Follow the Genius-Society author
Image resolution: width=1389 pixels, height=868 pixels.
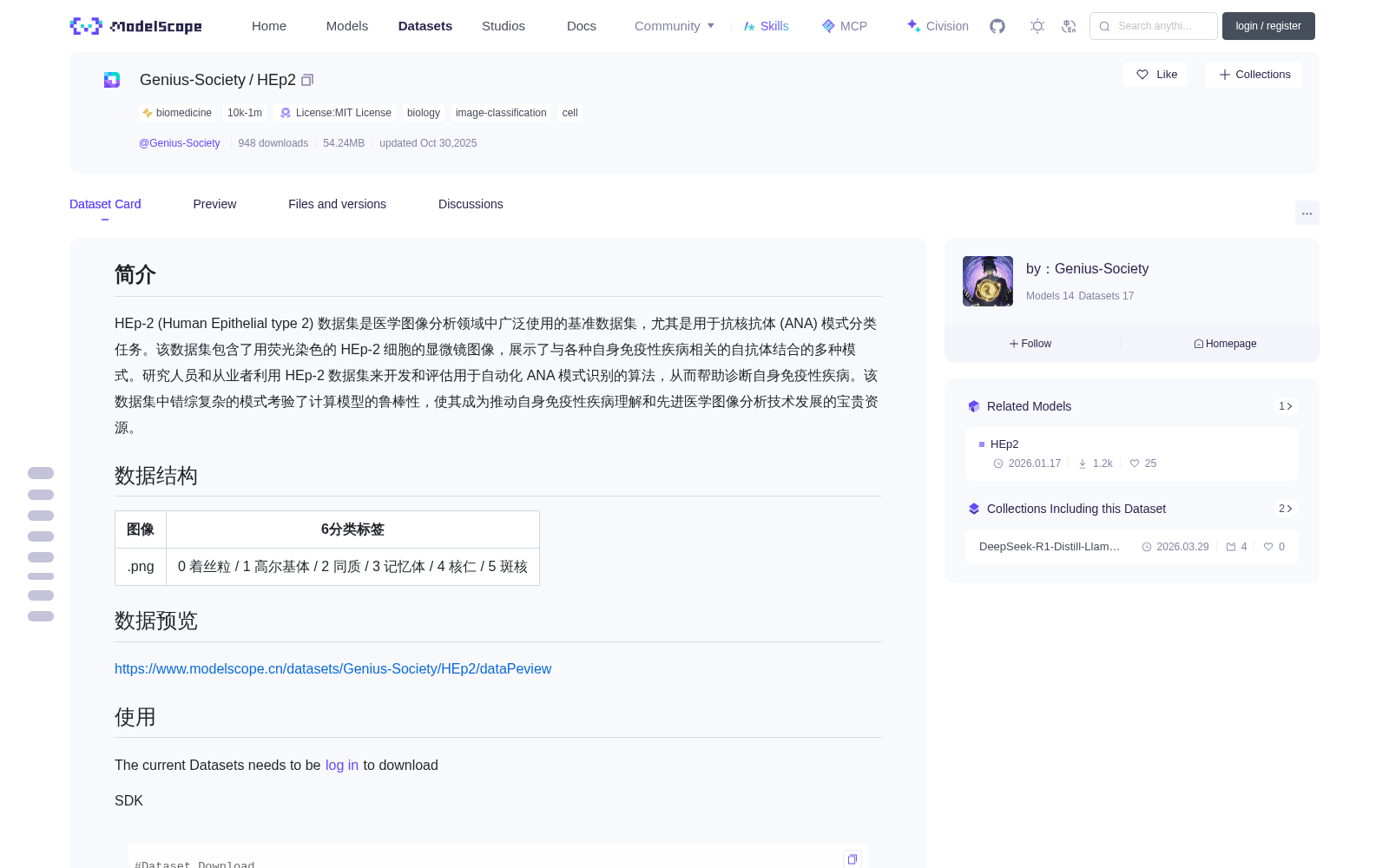1030,344
